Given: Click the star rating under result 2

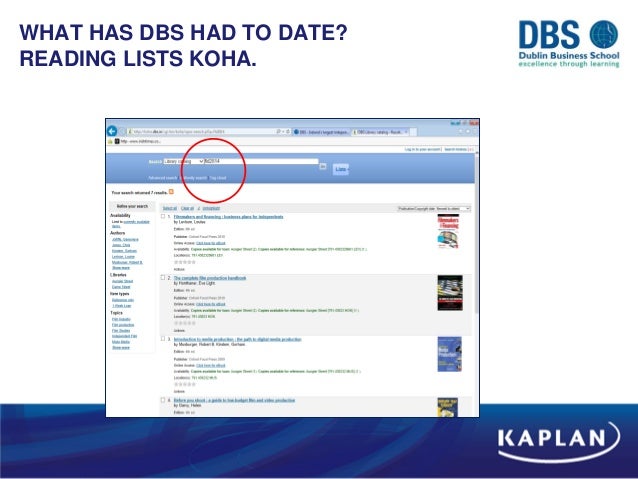Looking at the screenshot, I should (185, 323).
